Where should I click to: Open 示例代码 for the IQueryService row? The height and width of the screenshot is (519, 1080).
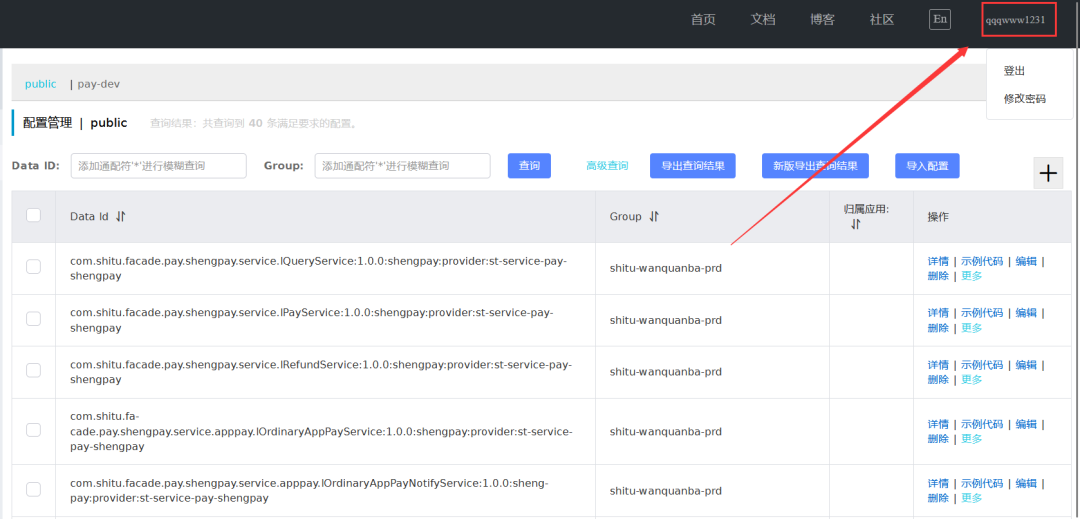click(982, 261)
